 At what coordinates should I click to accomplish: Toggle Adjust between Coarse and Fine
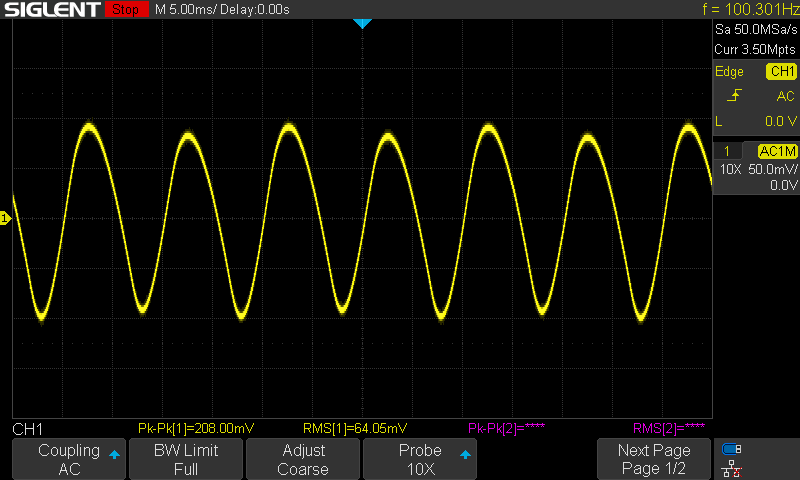coord(303,459)
